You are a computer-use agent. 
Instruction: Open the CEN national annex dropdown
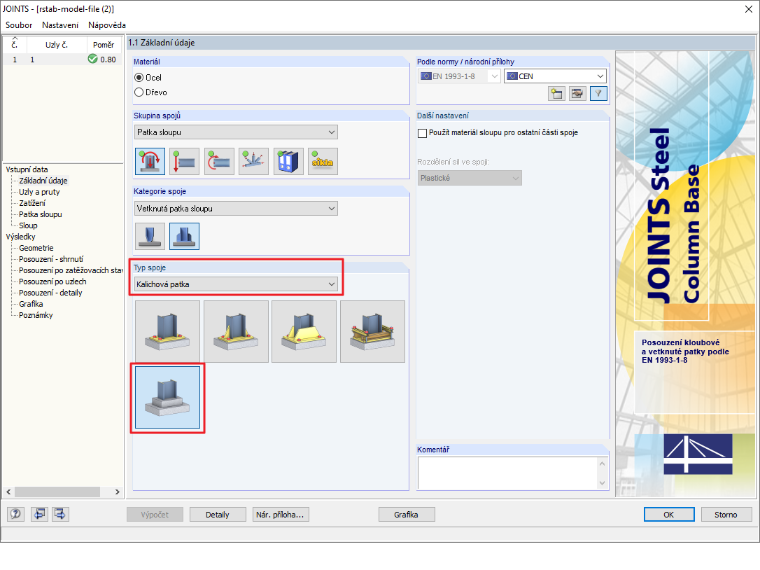click(555, 76)
